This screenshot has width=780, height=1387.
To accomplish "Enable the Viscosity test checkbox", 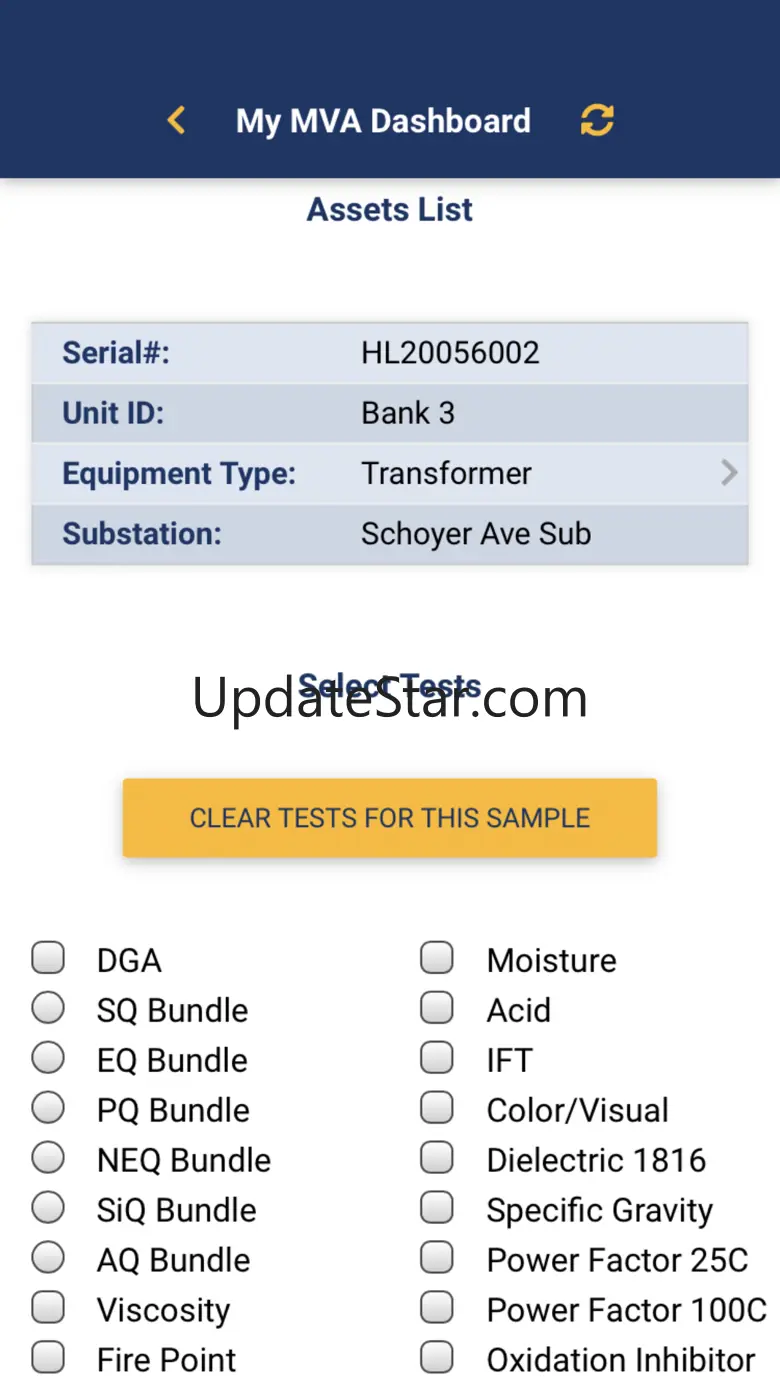I will (48, 1308).
